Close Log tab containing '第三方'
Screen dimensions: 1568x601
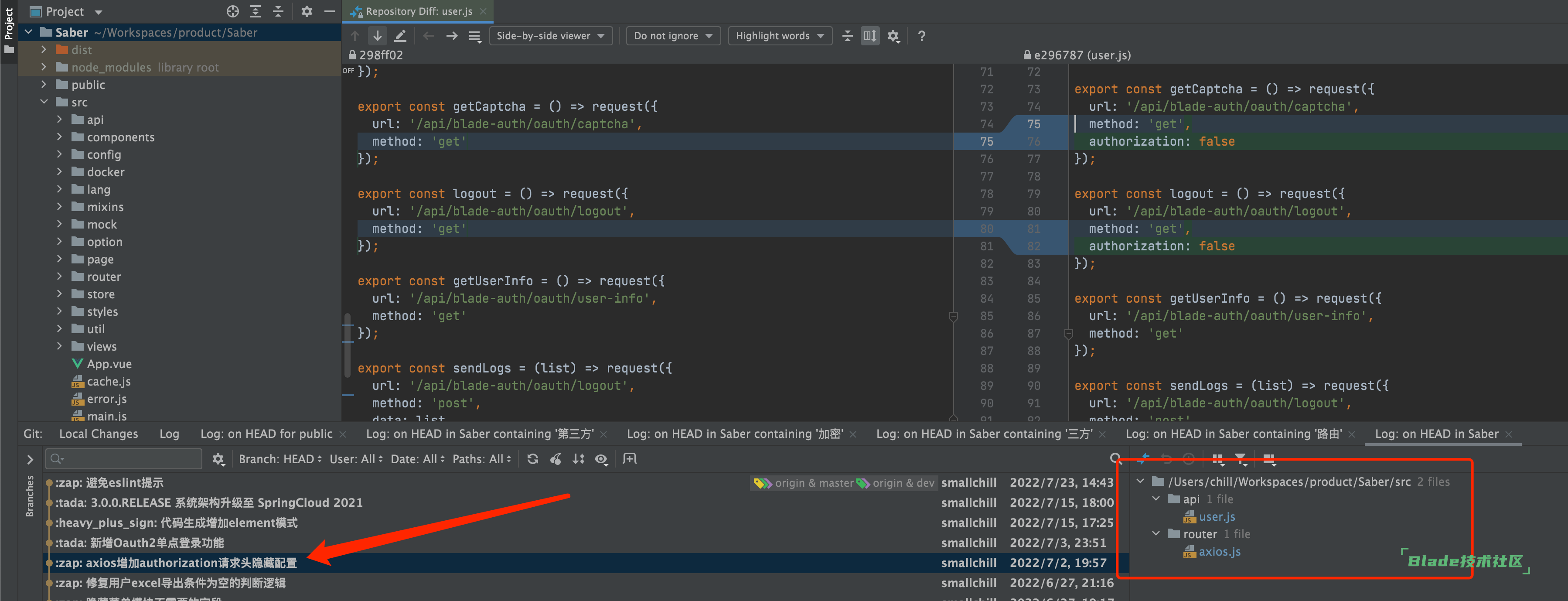[x=604, y=434]
